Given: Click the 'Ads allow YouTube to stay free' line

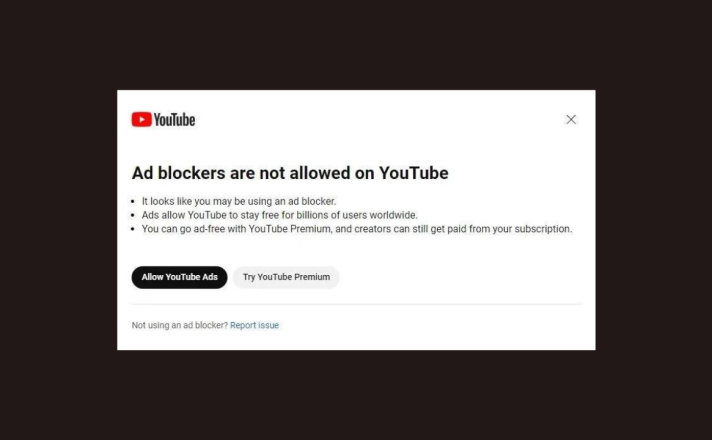Looking at the screenshot, I should click(279, 215).
